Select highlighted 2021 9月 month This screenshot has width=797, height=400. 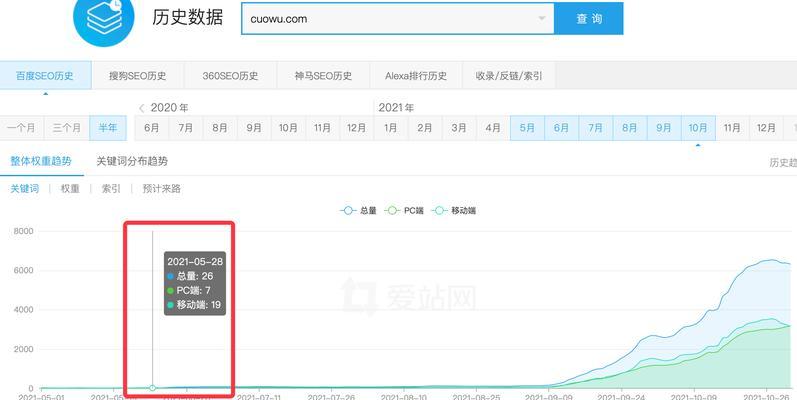[x=664, y=128]
